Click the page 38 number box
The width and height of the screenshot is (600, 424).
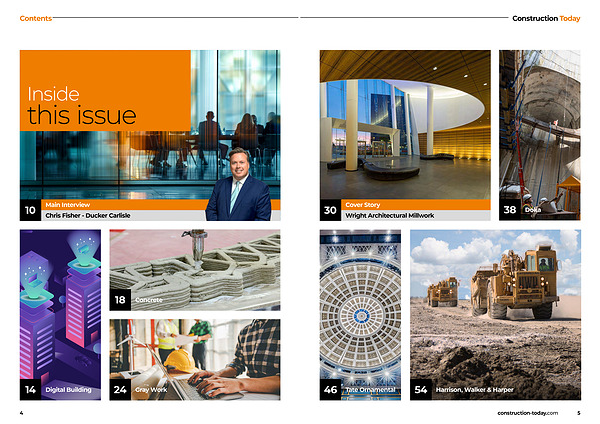[510, 210]
